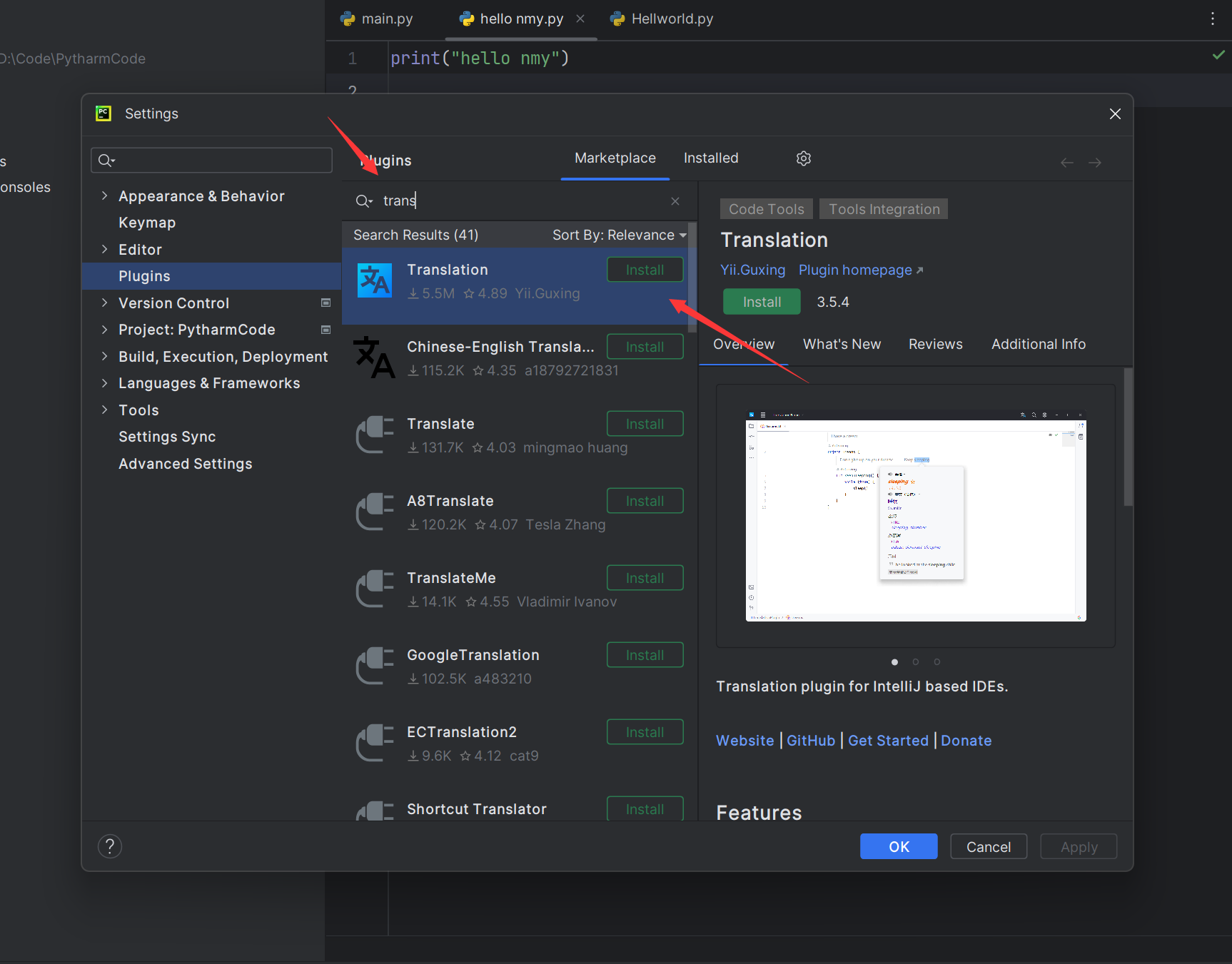This screenshot has width=1232, height=964.
Task: Click the A8Translate plugin plug icon
Action: pos(375,512)
